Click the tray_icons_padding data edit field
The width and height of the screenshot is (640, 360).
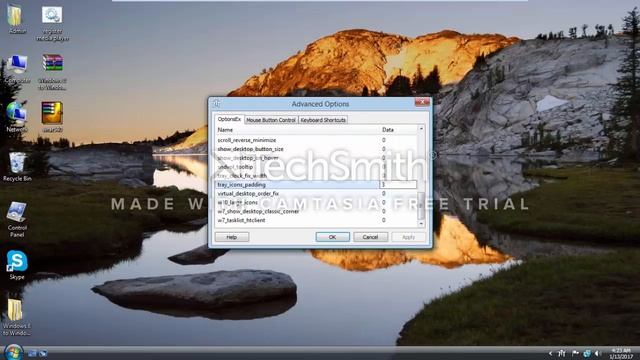[x=398, y=185]
